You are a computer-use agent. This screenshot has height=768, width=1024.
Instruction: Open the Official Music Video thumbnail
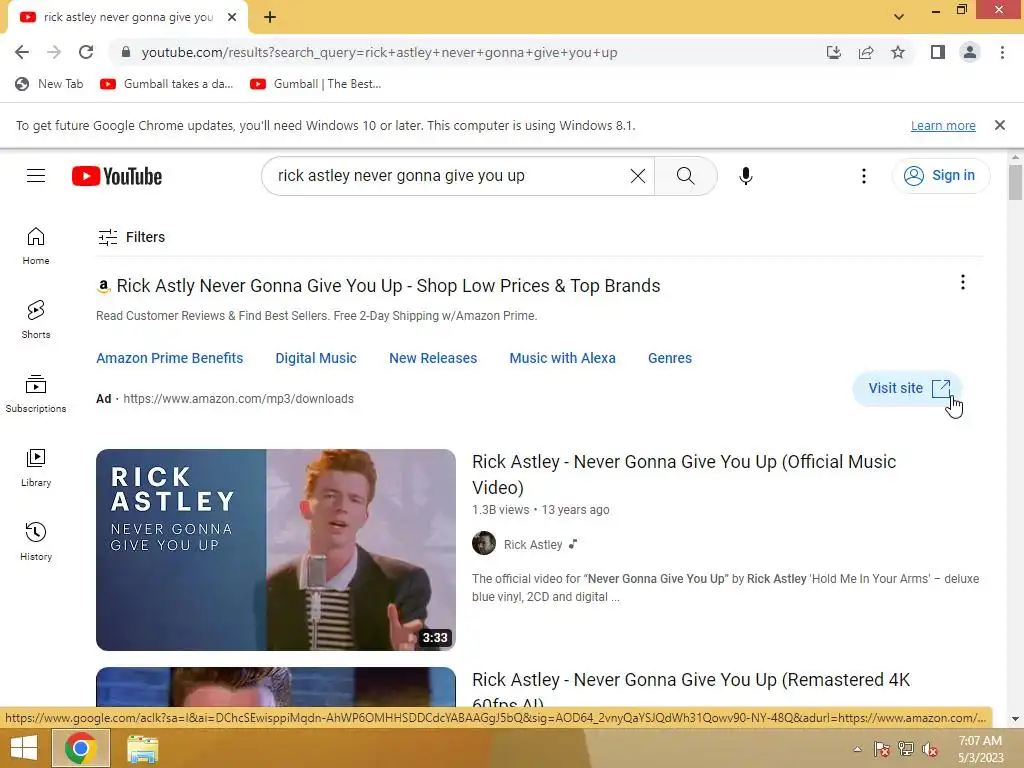pyautogui.click(x=276, y=549)
